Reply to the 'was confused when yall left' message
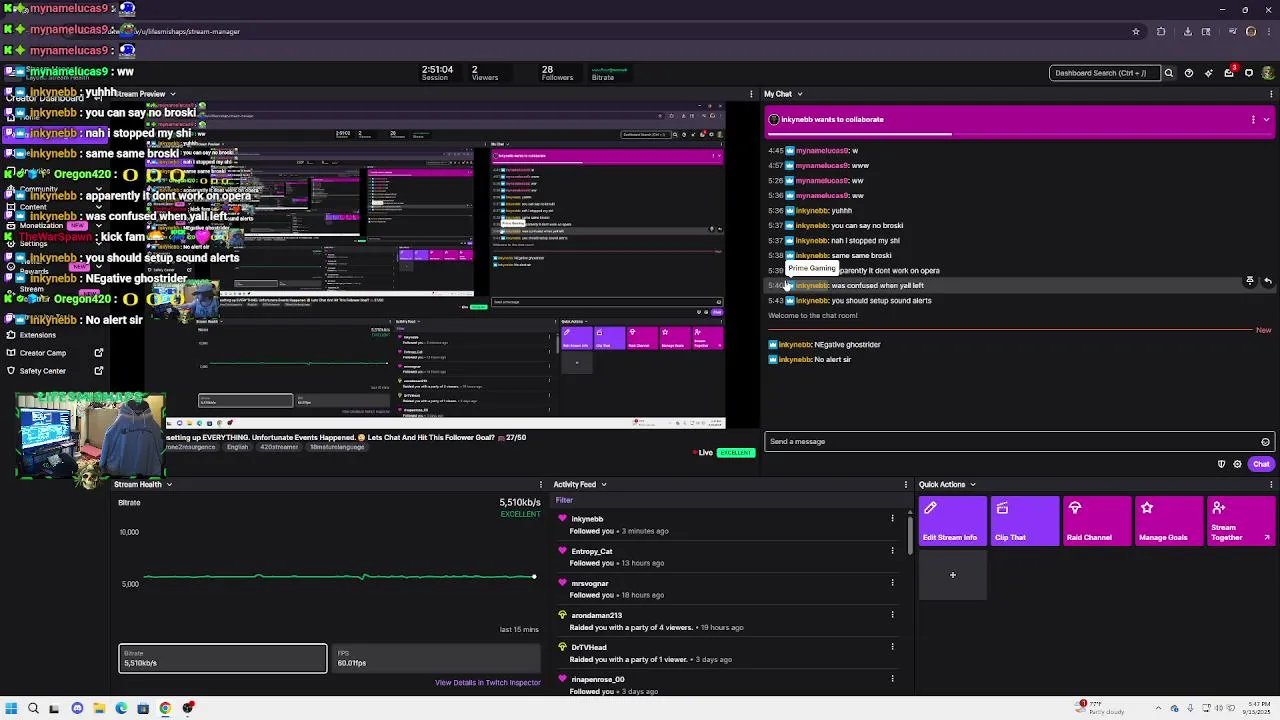 (x=1267, y=281)
